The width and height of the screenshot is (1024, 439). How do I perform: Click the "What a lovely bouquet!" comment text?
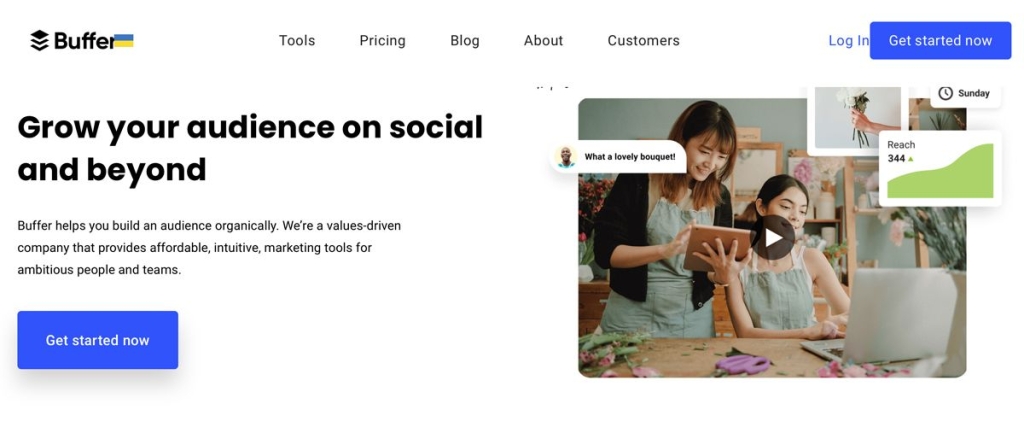(630, 157)
